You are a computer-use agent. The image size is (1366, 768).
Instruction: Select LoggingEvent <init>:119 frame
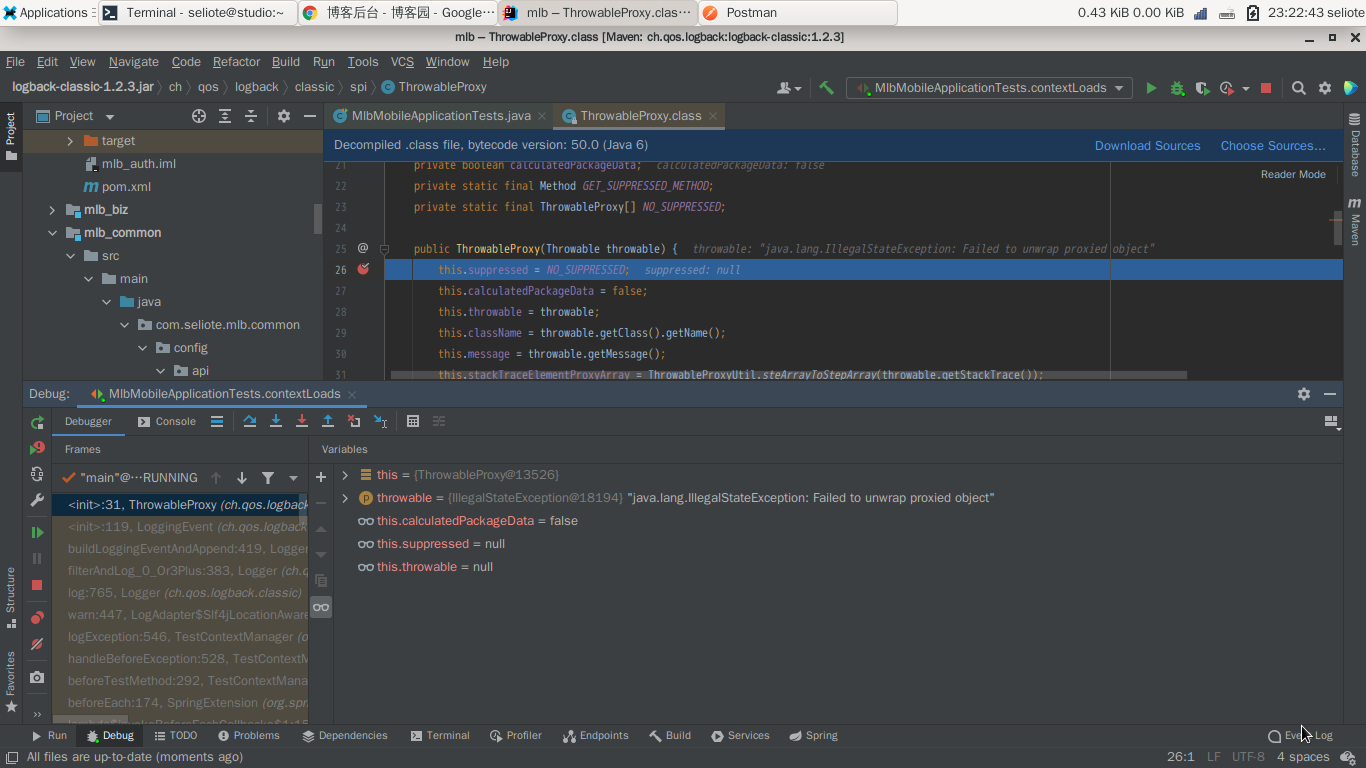point(180,527)
